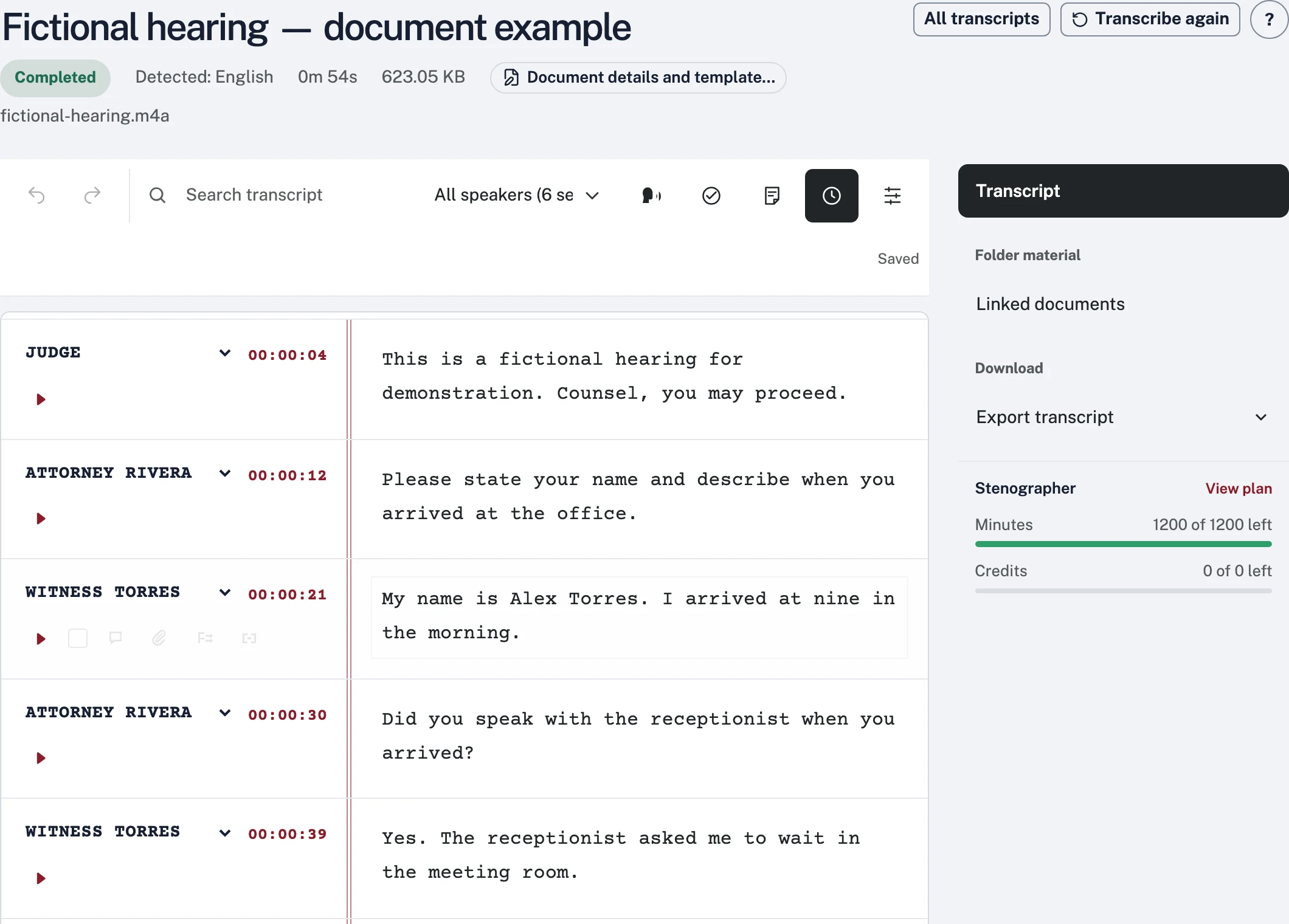
Task: Click the search magnifier icon
Action: [x=157, y=195]
